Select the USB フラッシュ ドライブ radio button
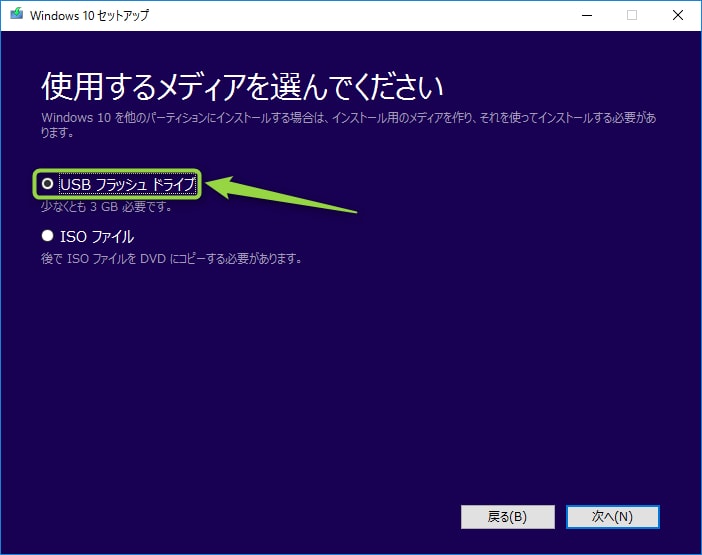This screenshot has width=702, height=555. point(47,185)
